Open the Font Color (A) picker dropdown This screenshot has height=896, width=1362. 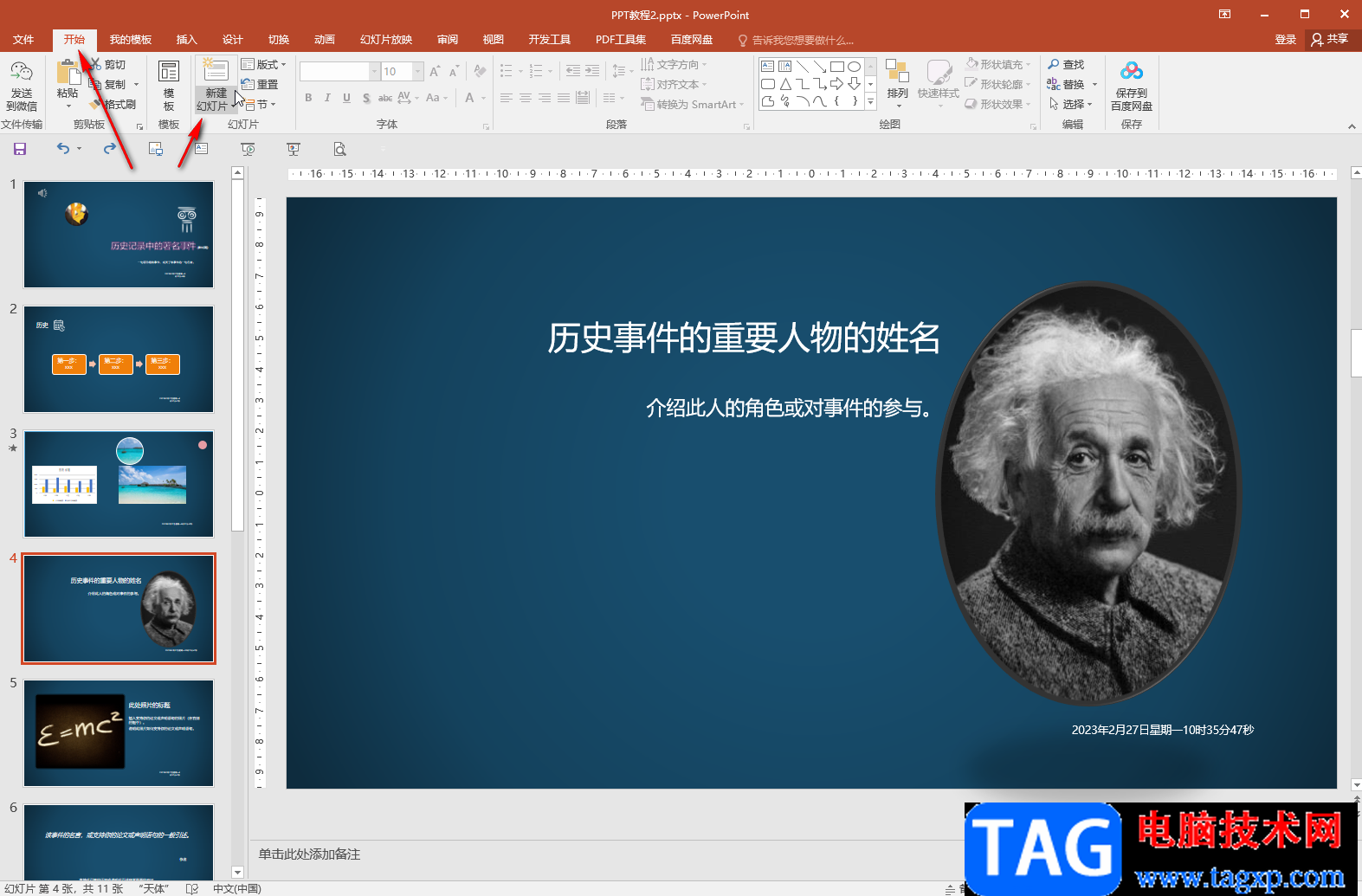(x=485, y=98)
